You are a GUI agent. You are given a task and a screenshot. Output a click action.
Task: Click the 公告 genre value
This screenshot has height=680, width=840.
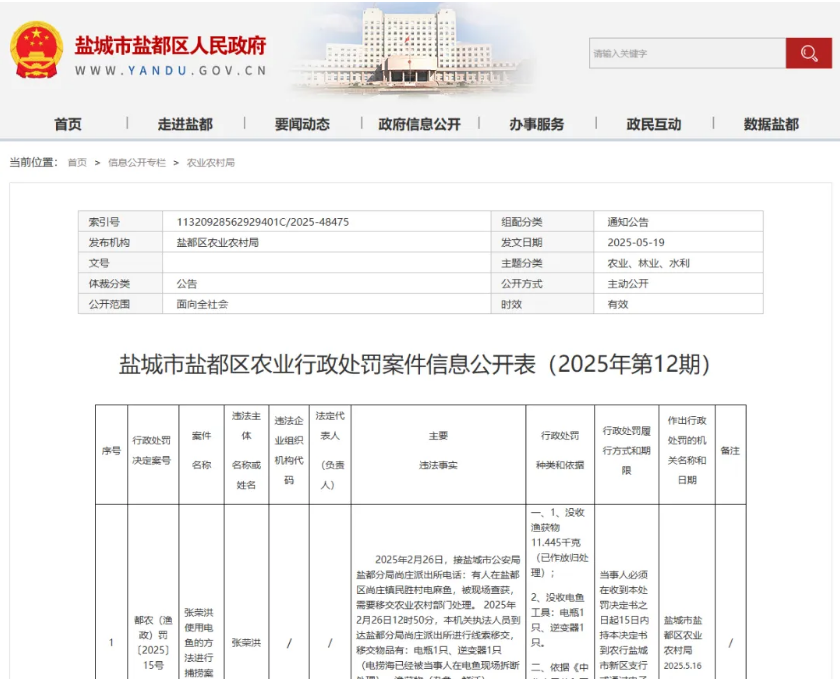pyautogui.click(x=187, y=283)
